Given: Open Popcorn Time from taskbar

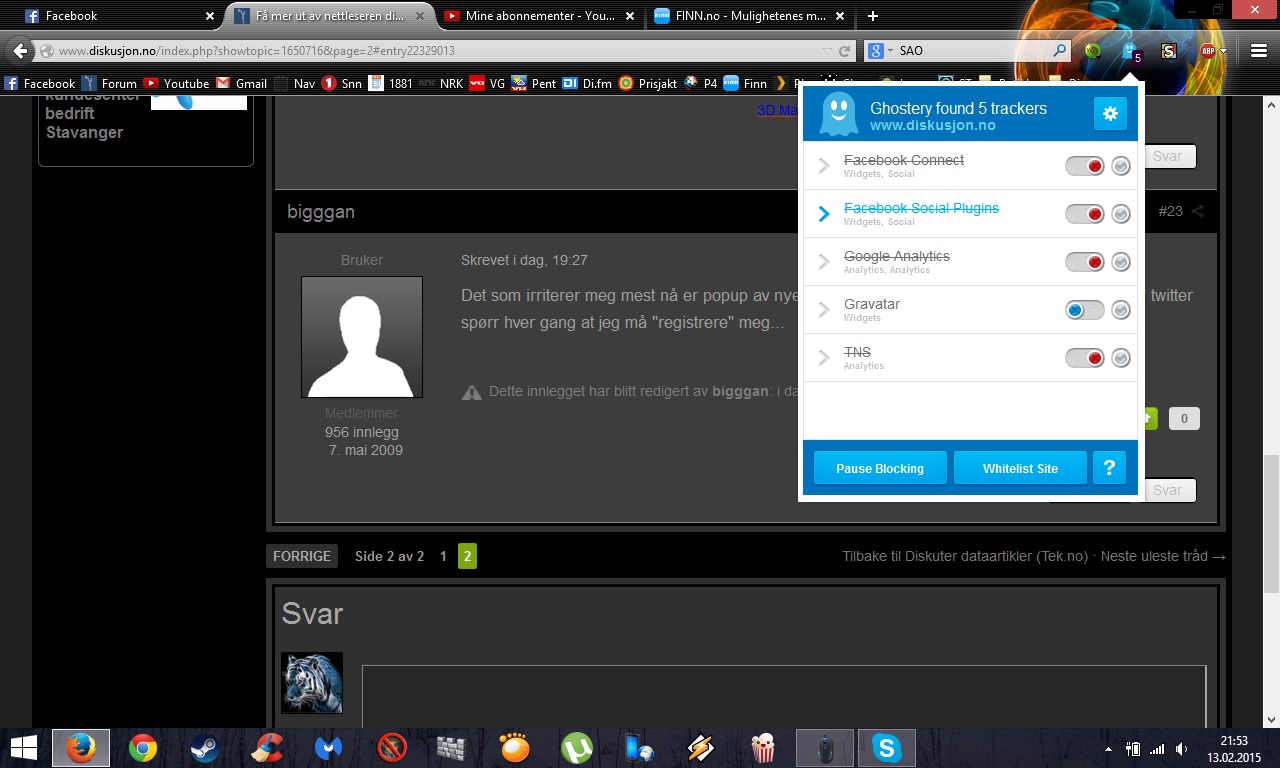Looking at the screenshot, I should [763, 748].
